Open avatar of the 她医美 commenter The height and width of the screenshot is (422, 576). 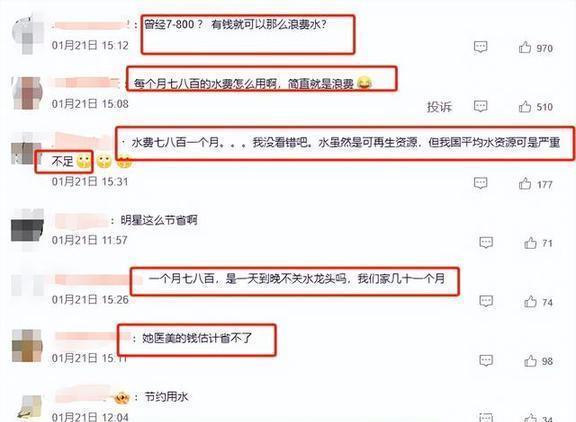click(x=28, y=346)
